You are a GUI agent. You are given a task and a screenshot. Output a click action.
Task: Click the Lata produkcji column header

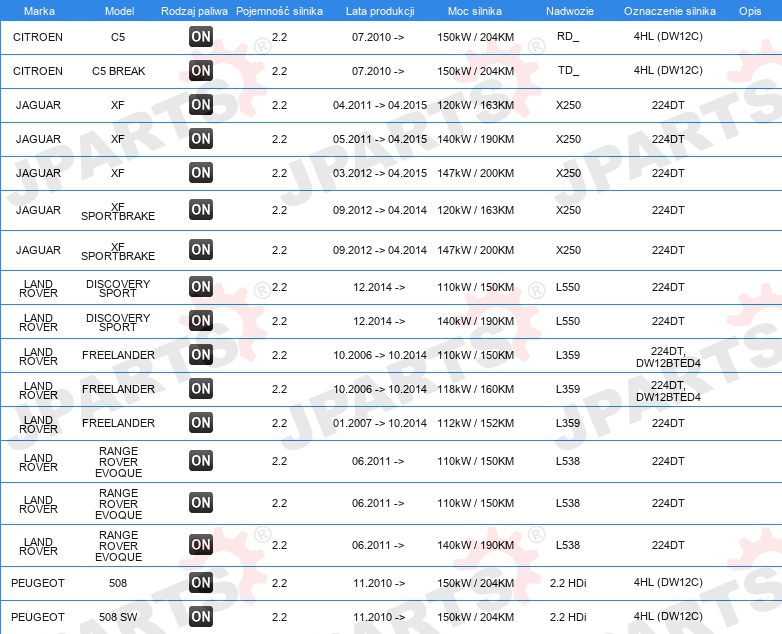point(380,11)
